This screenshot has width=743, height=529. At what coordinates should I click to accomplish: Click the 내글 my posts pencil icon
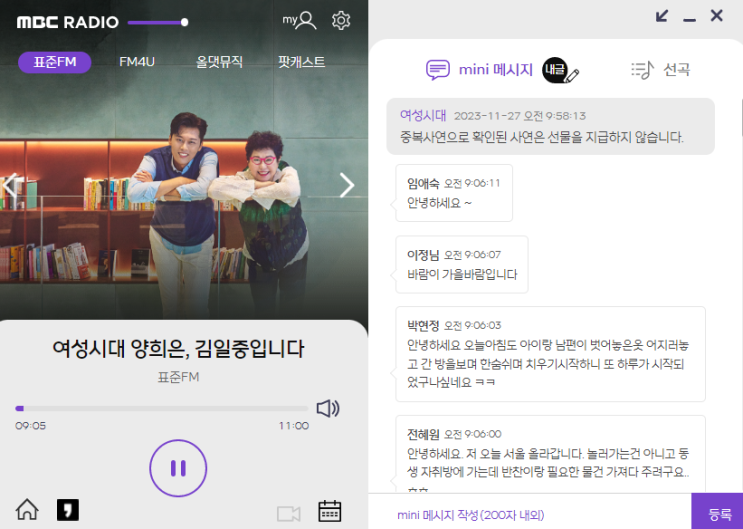(561, 70)
